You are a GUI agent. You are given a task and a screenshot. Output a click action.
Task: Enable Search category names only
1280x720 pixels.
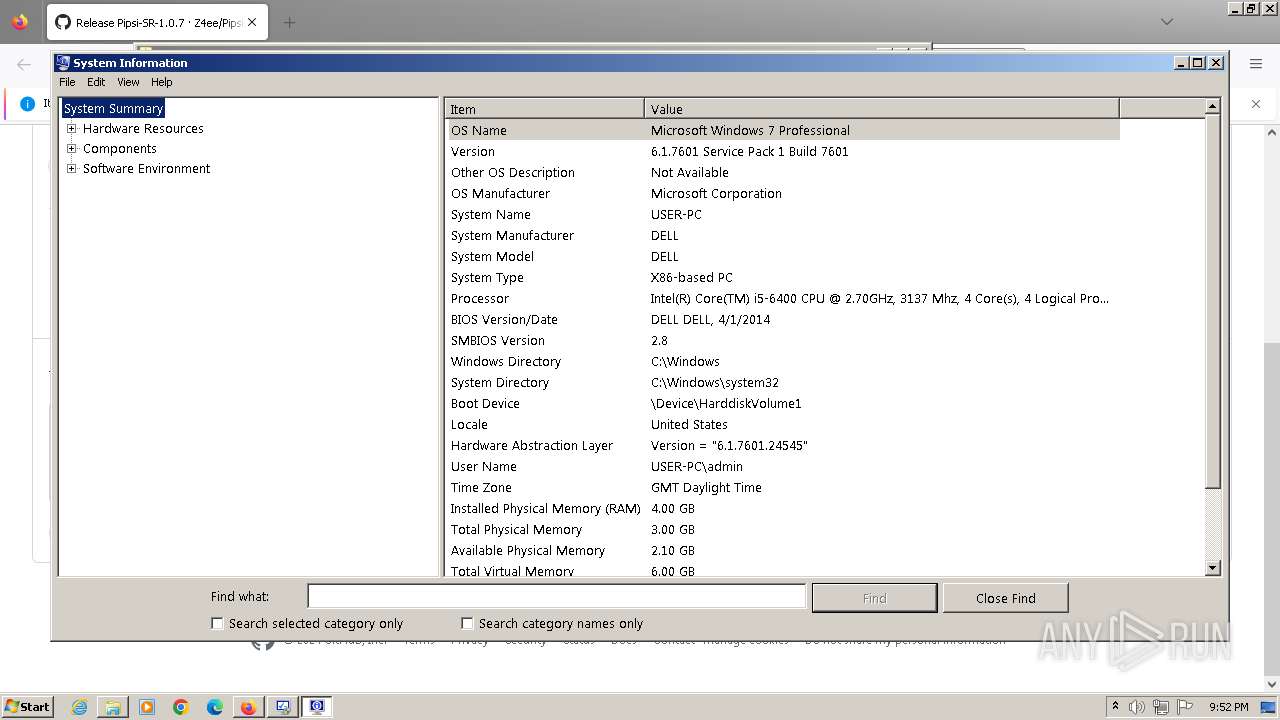click(467, 623)
